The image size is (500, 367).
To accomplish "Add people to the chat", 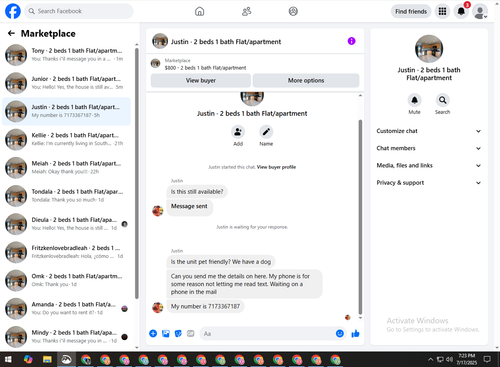I will [238, 132].
